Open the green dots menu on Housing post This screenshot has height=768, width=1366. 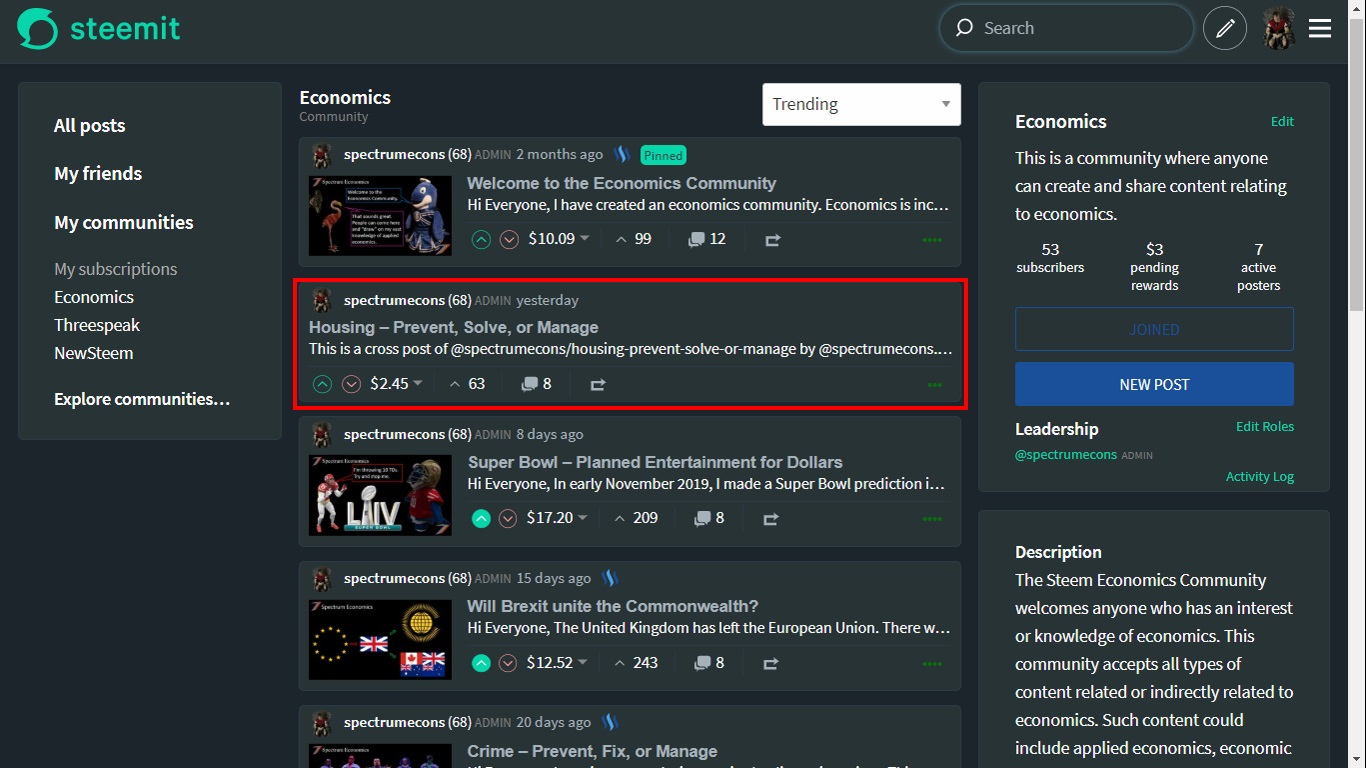(935, 384)
